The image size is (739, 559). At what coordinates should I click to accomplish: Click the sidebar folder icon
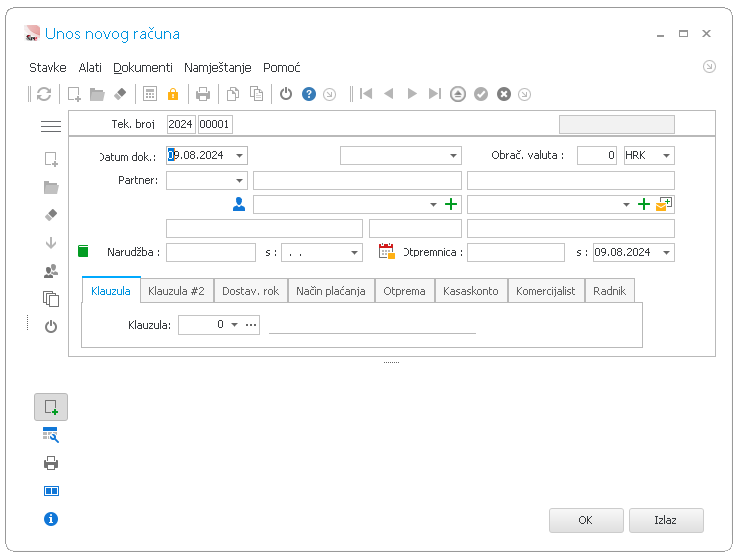pos(51,188)
